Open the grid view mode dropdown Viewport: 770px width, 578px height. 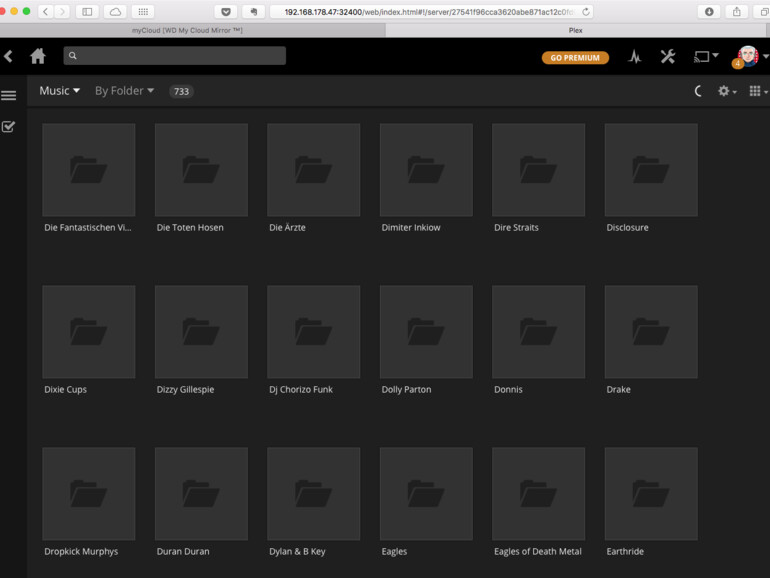click(x=758, y=91)
